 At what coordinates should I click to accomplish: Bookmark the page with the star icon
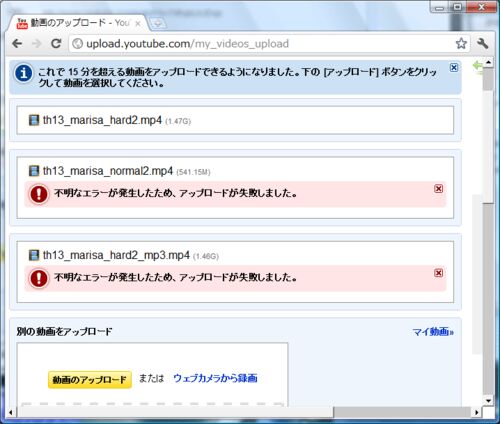click(x=461, y=43)
